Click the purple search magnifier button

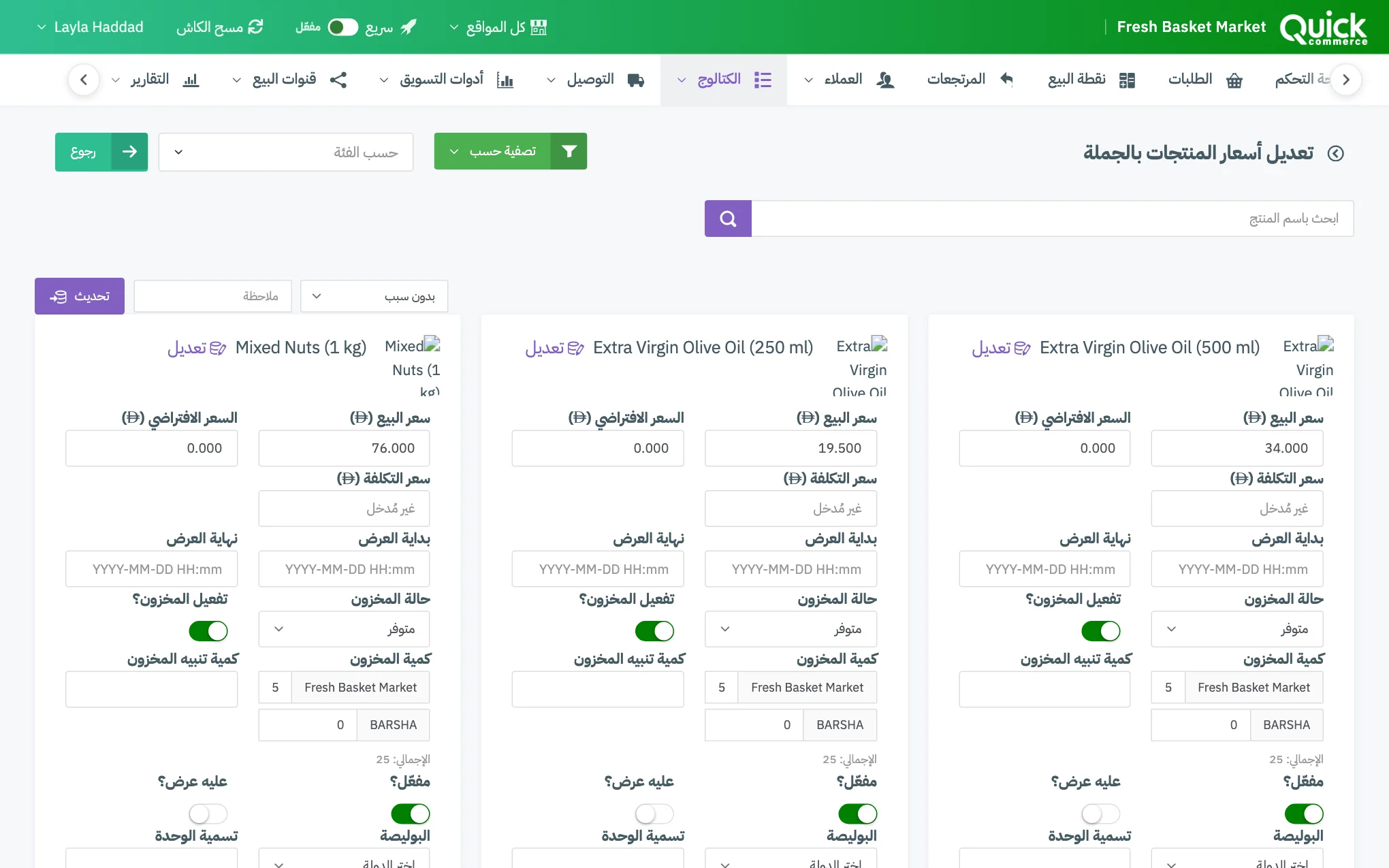[x=728, y=219]
